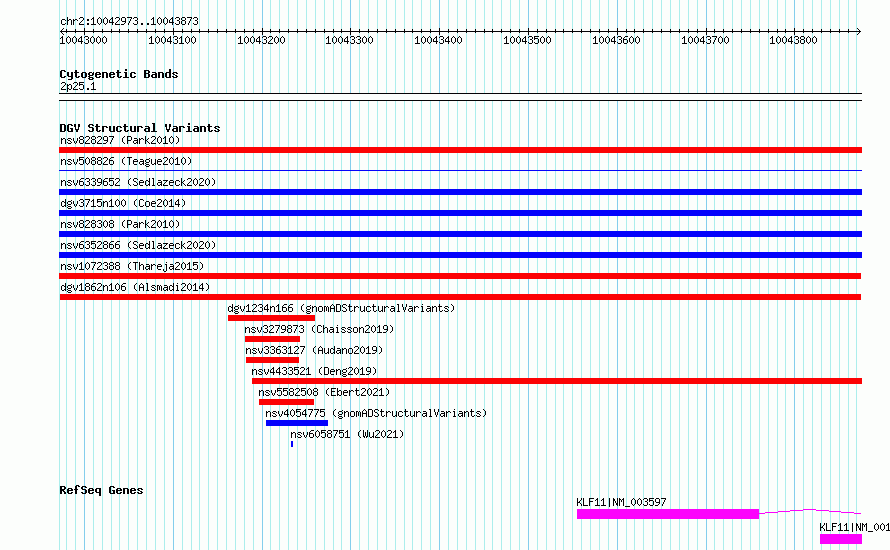This screenshot has width=890, height=550.
Task: Click the 10043500 position on the ruler
Action: [527, 40]
